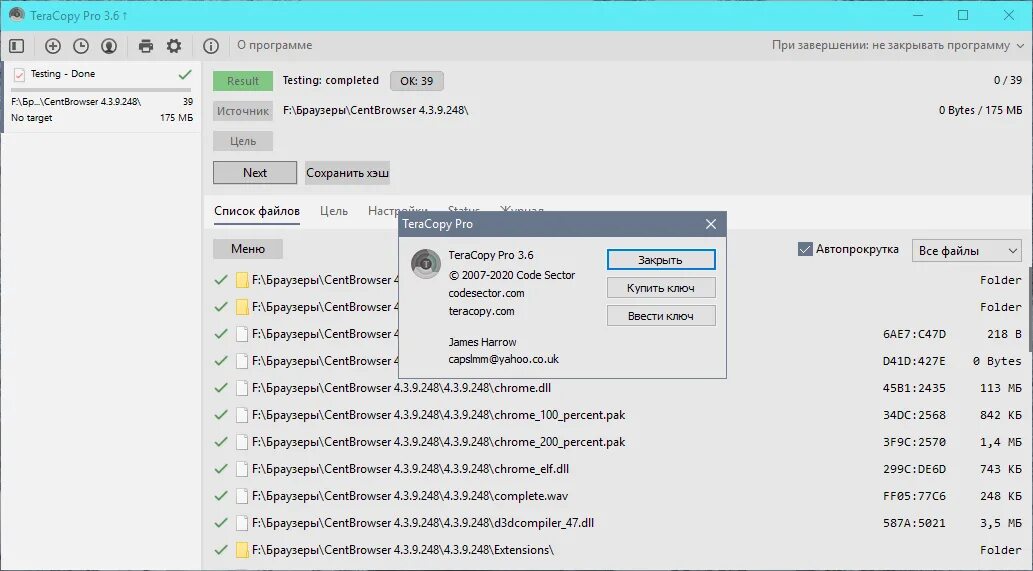Screen dimensions: 1033x571
Task: Click the user profile icon in toolbar
Action: (109, 45)
